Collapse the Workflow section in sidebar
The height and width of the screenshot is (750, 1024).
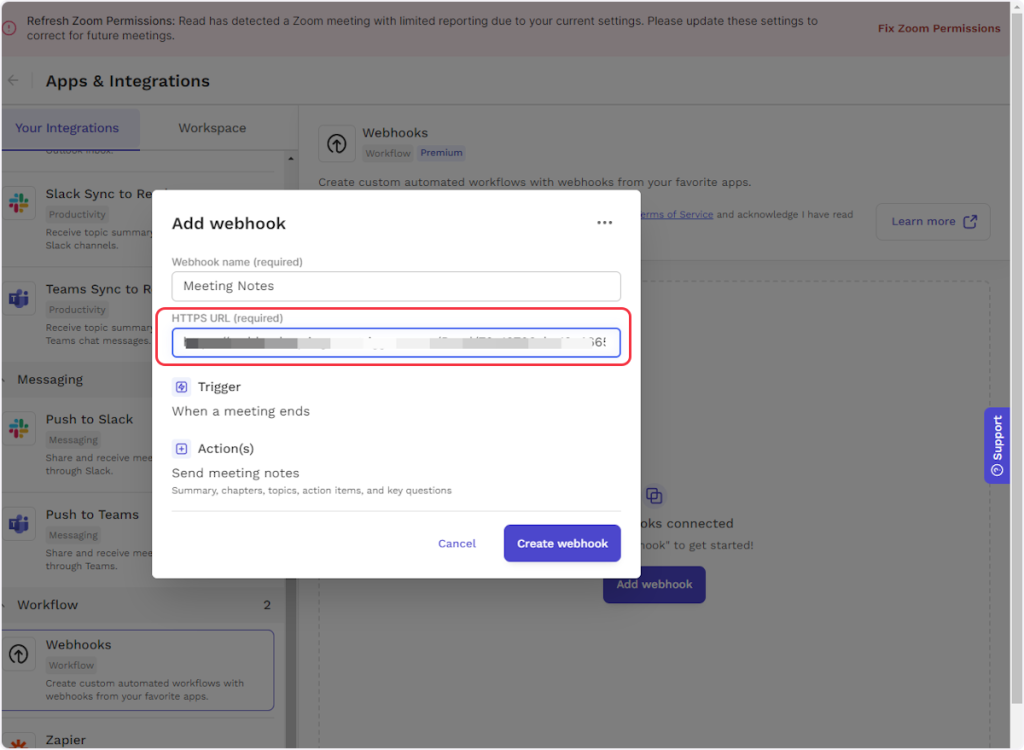(x=47, y=605)
